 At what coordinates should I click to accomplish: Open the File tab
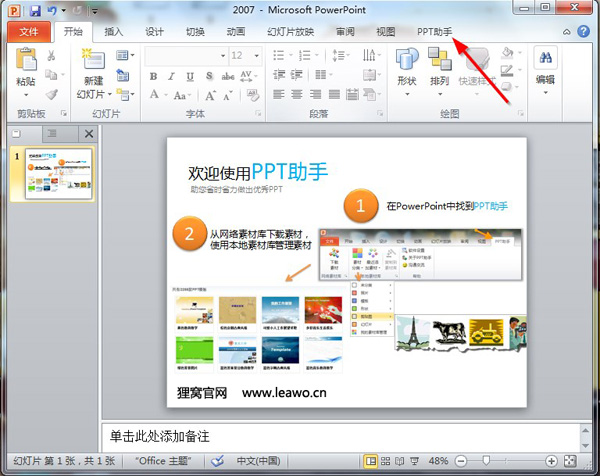point(29,31)
